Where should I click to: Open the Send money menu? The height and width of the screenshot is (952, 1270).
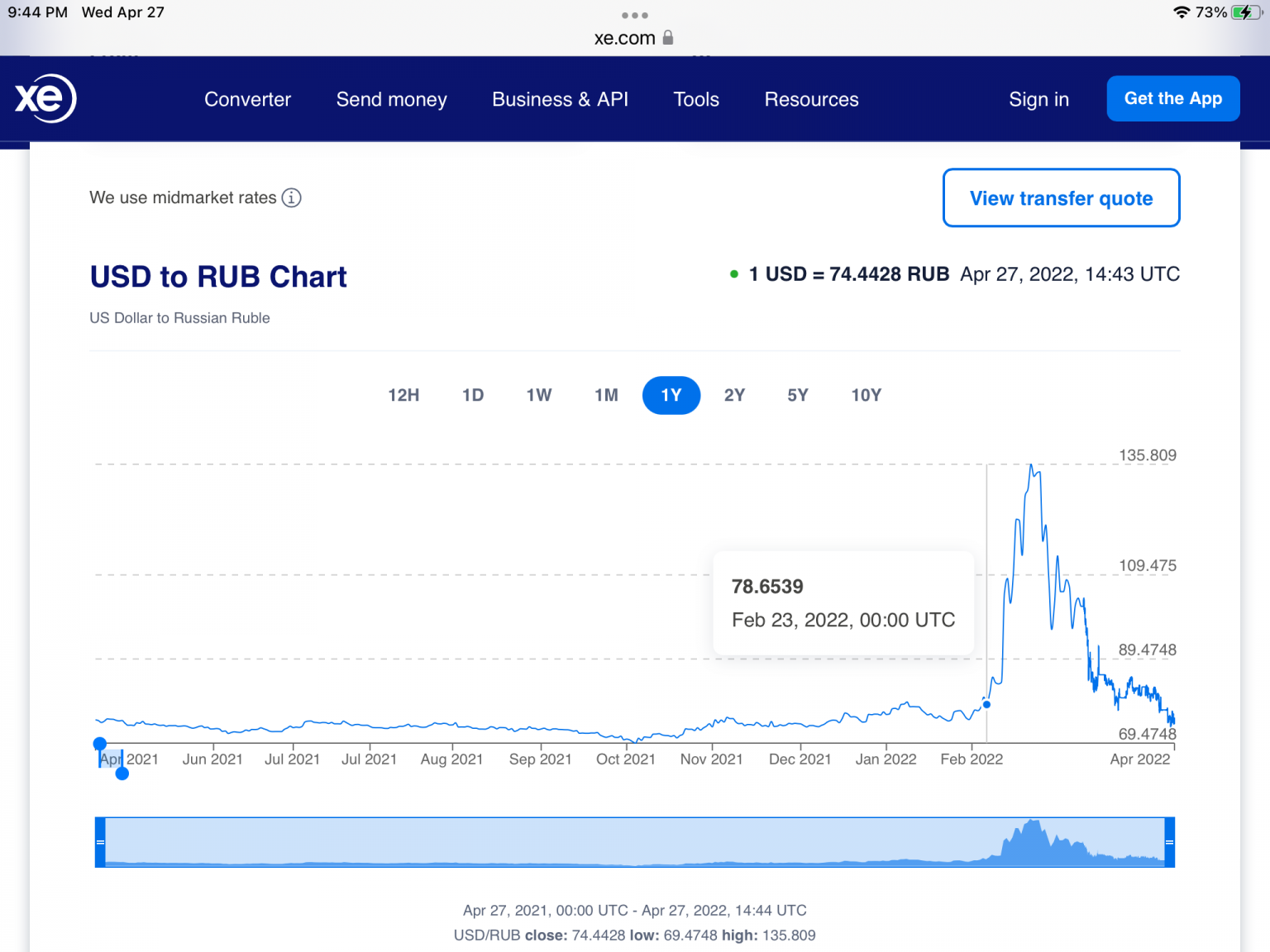tap(392, 99)
